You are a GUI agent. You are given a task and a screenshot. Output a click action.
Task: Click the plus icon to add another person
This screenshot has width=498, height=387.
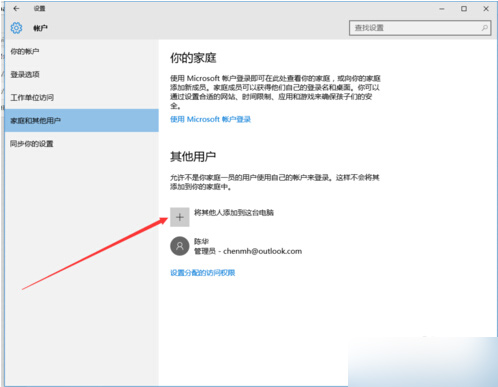point(180,217)
